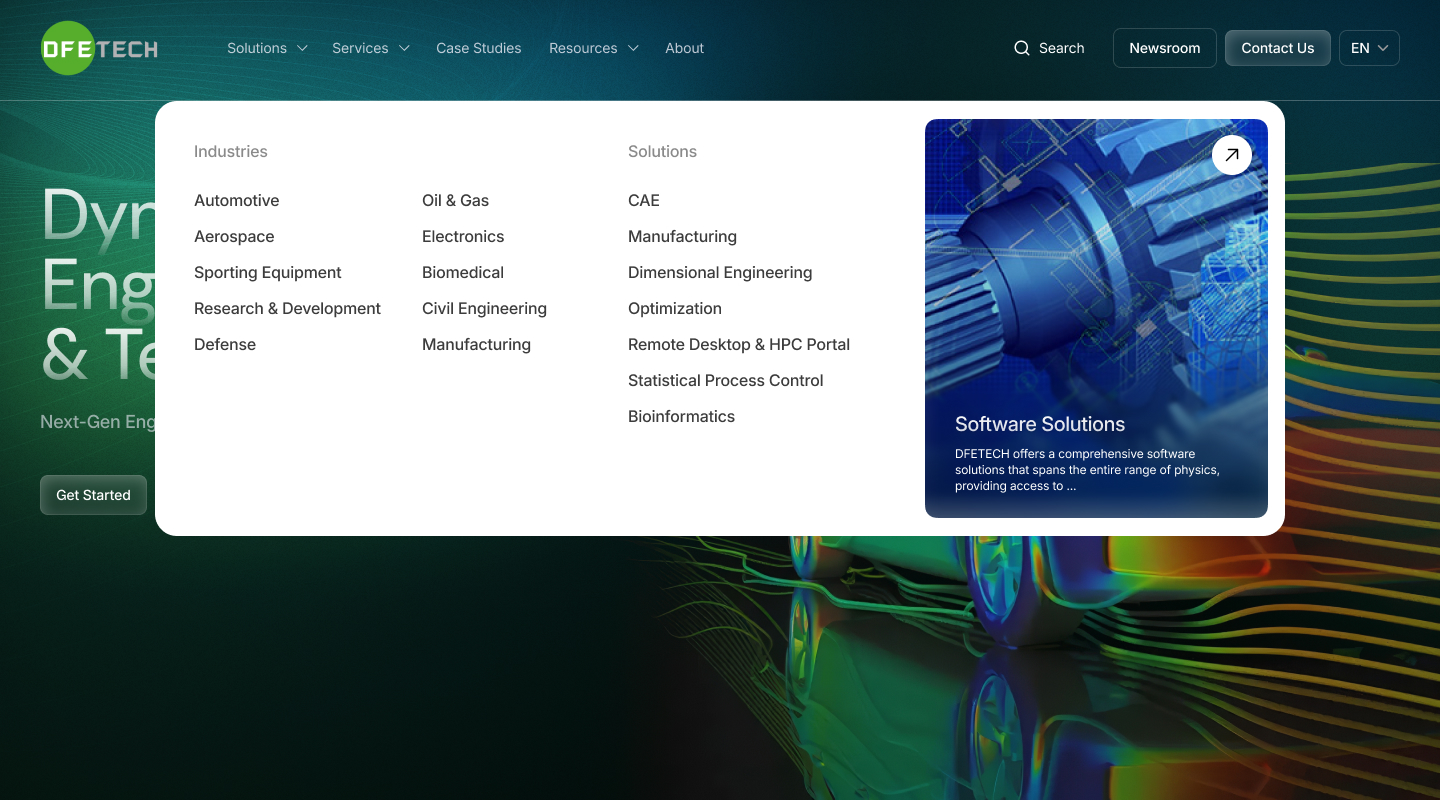Open the Oil & Gas link
Image resolution: width=1440 pixels, height=800 pixels.
click(456, 200)
